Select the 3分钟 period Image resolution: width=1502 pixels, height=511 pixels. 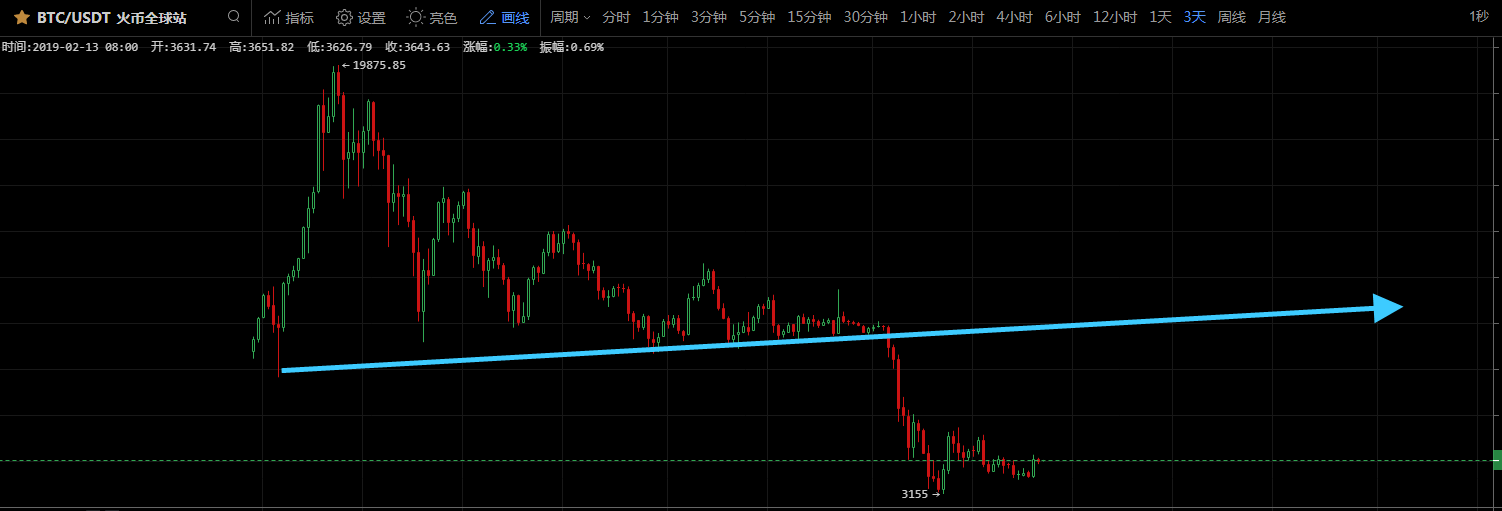pyautogui.click(x=709, y=17)
